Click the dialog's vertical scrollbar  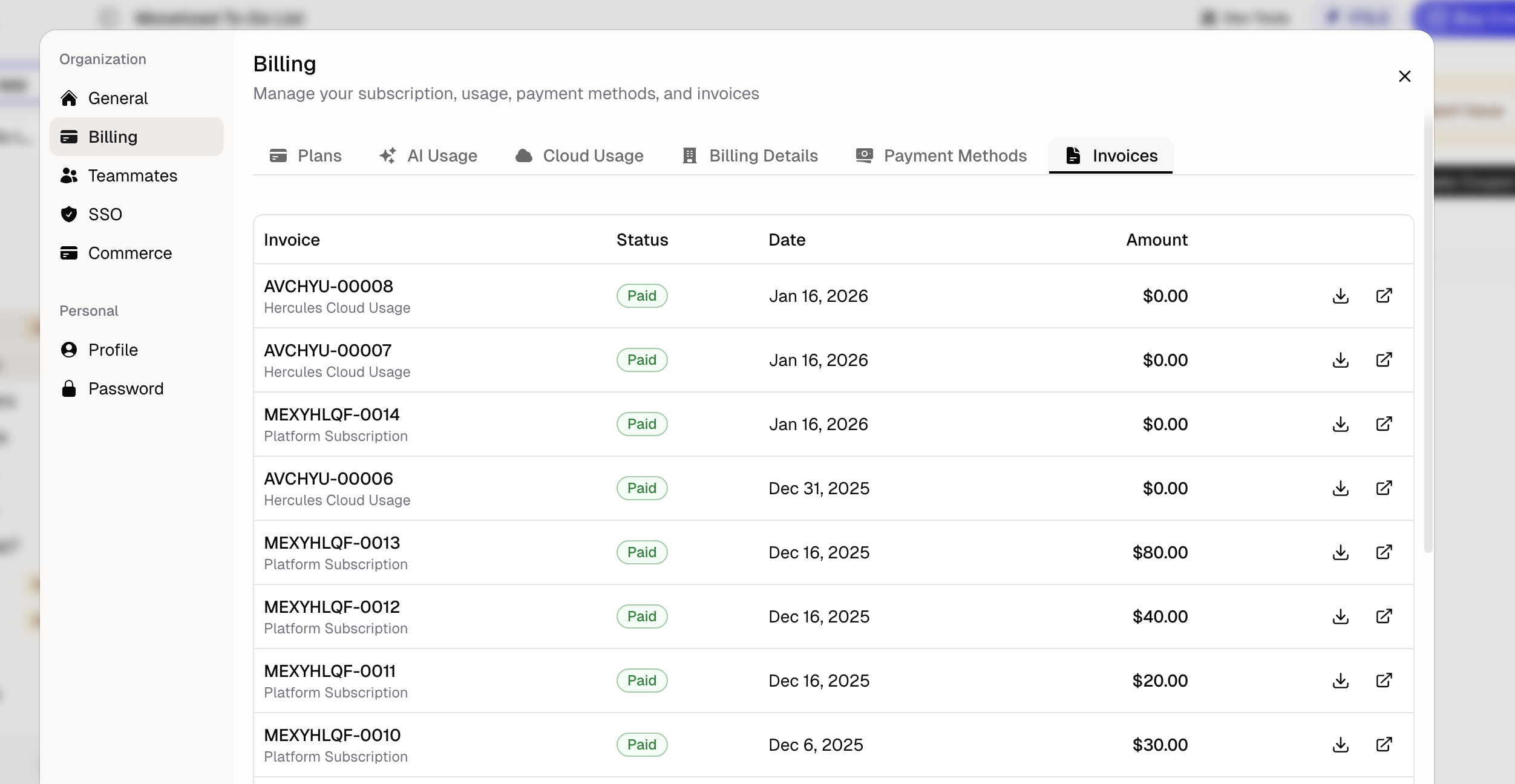[x=1428, y=332]
